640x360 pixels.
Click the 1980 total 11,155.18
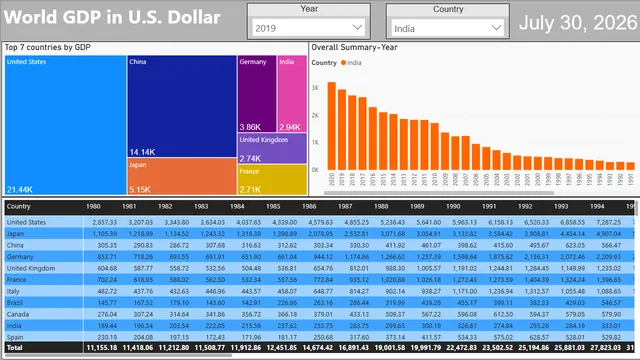tap(102, 348)
